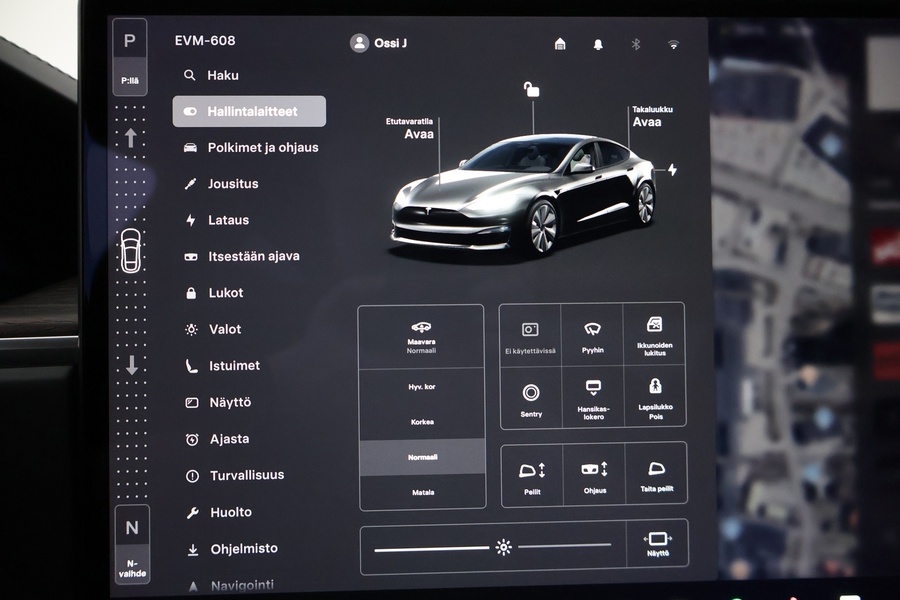Tap the up arrow on drive strip
The width and height of the screenshot is (900, 600).
pos(130,138)
